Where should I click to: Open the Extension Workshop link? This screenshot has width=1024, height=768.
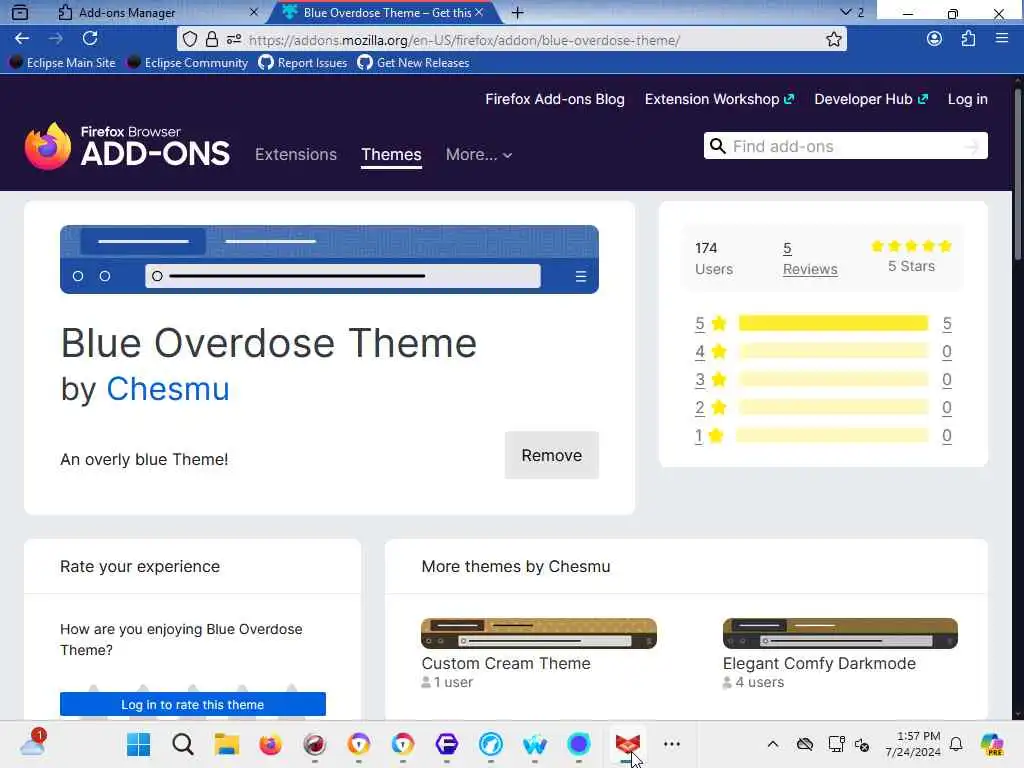point(719,99)
